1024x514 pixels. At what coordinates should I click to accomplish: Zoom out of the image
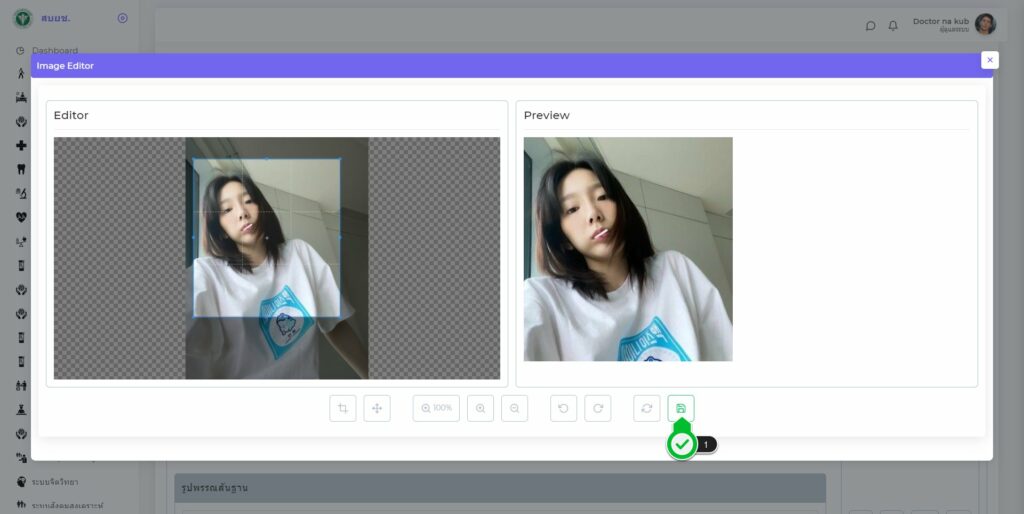[x=515, y=408]
